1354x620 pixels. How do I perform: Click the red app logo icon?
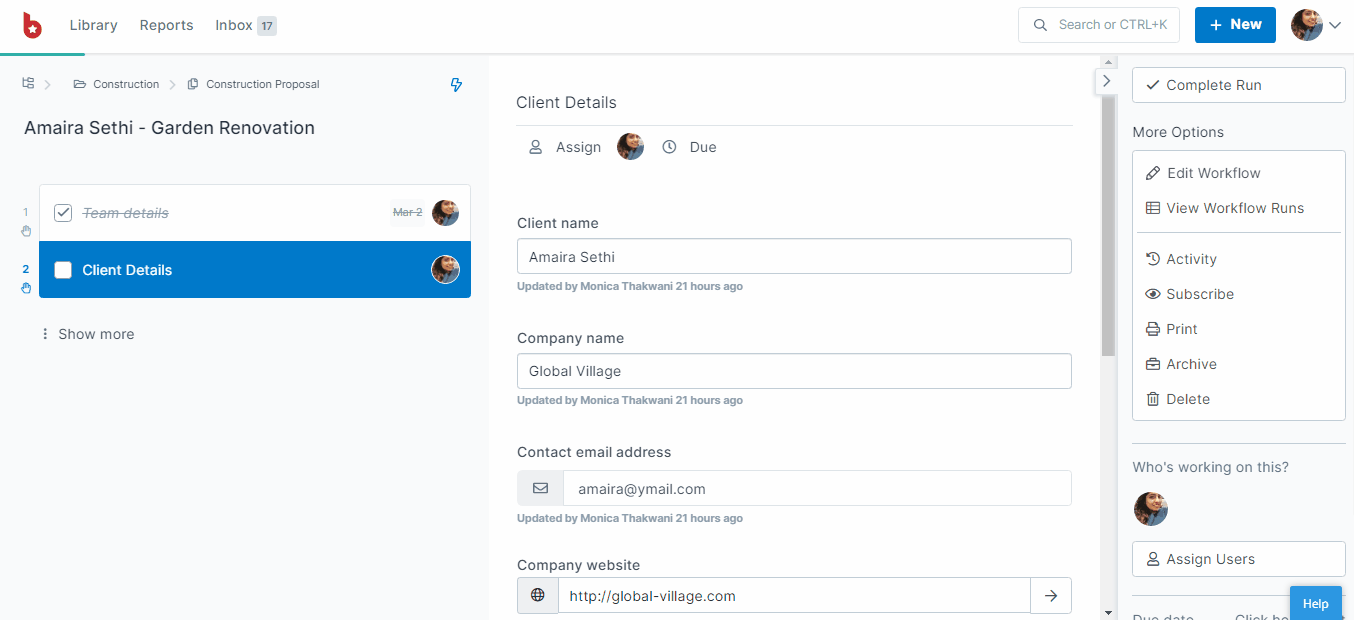pos(32,25)
